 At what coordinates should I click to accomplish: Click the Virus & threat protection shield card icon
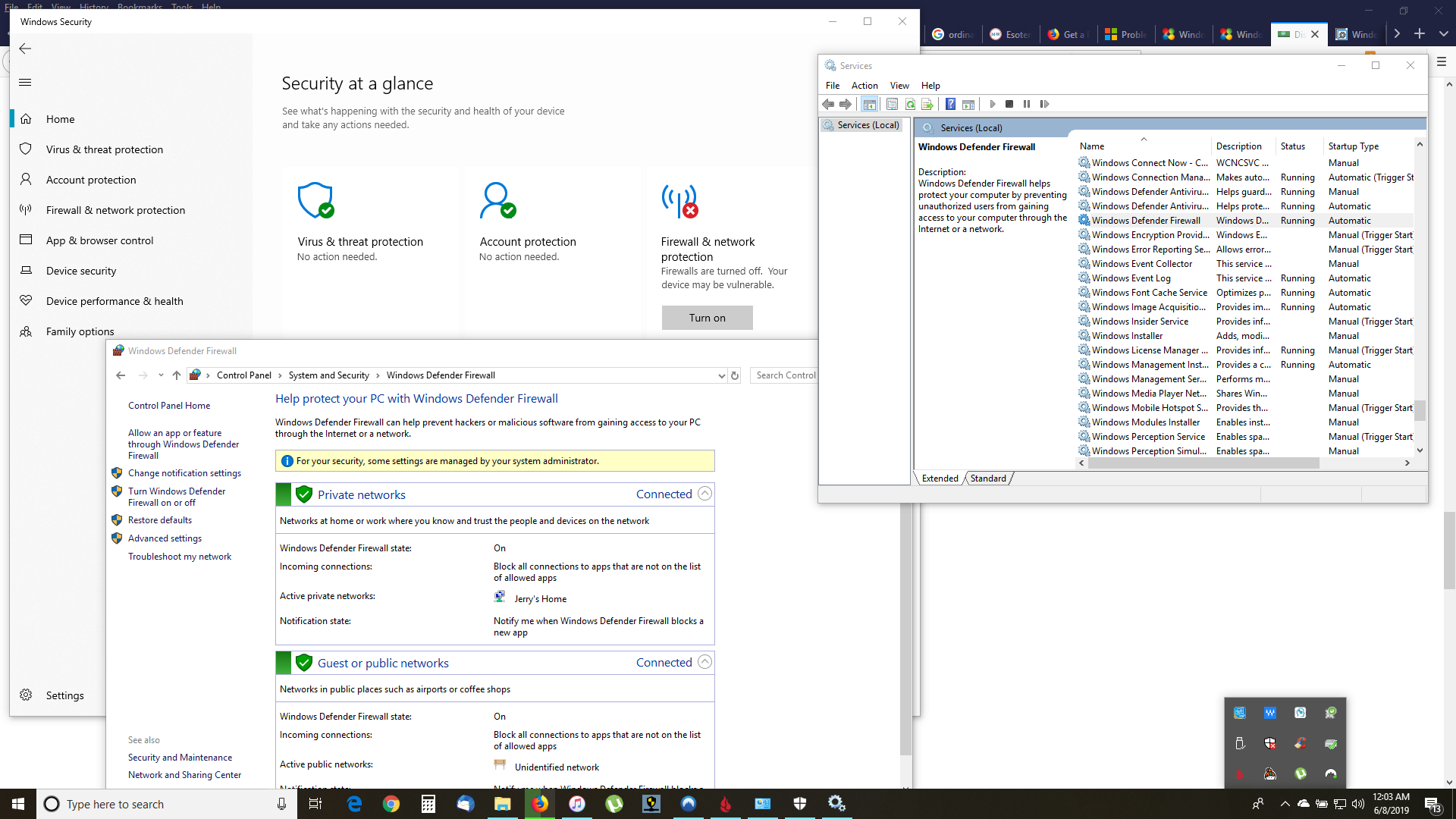point(315,200)
